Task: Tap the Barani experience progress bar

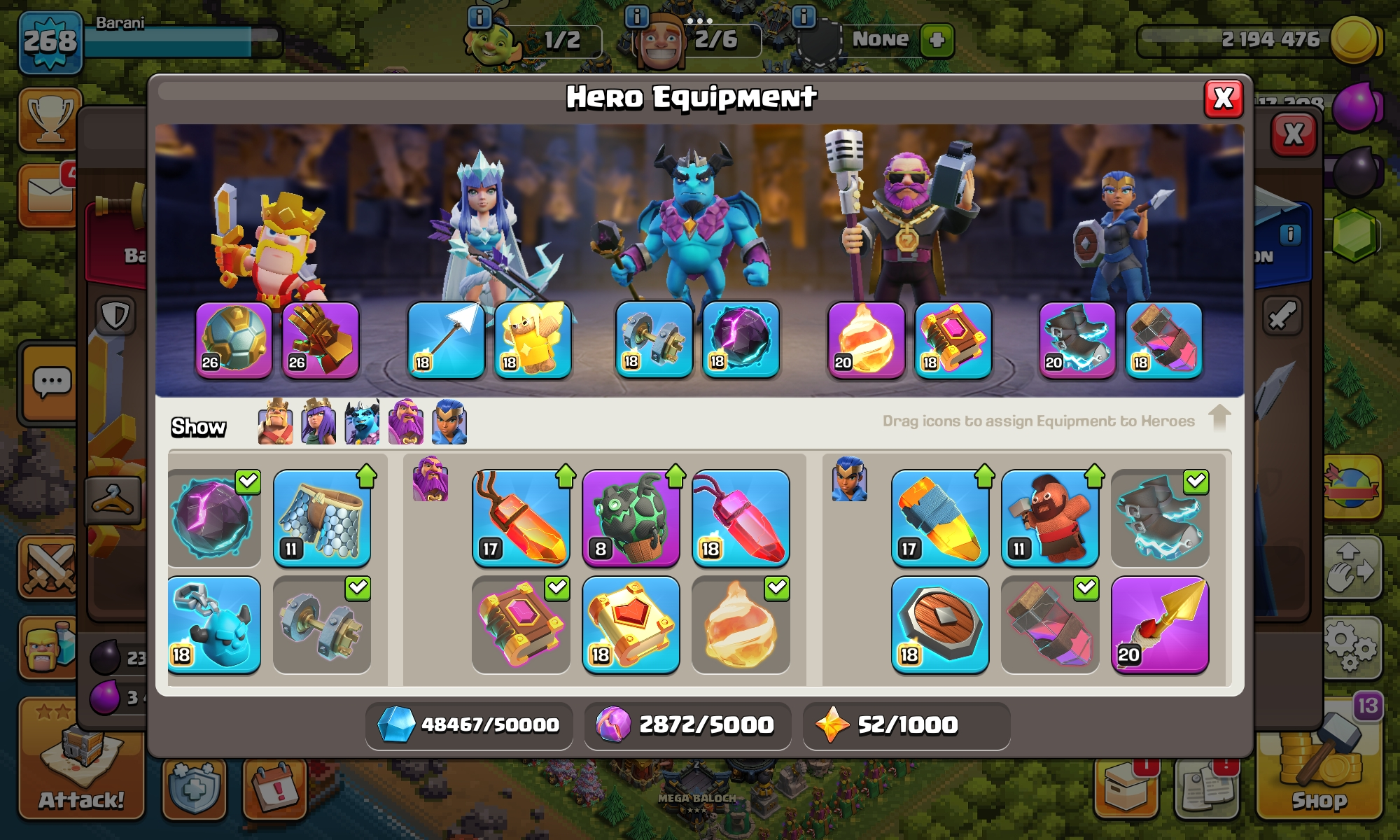Action: point(183,42)
